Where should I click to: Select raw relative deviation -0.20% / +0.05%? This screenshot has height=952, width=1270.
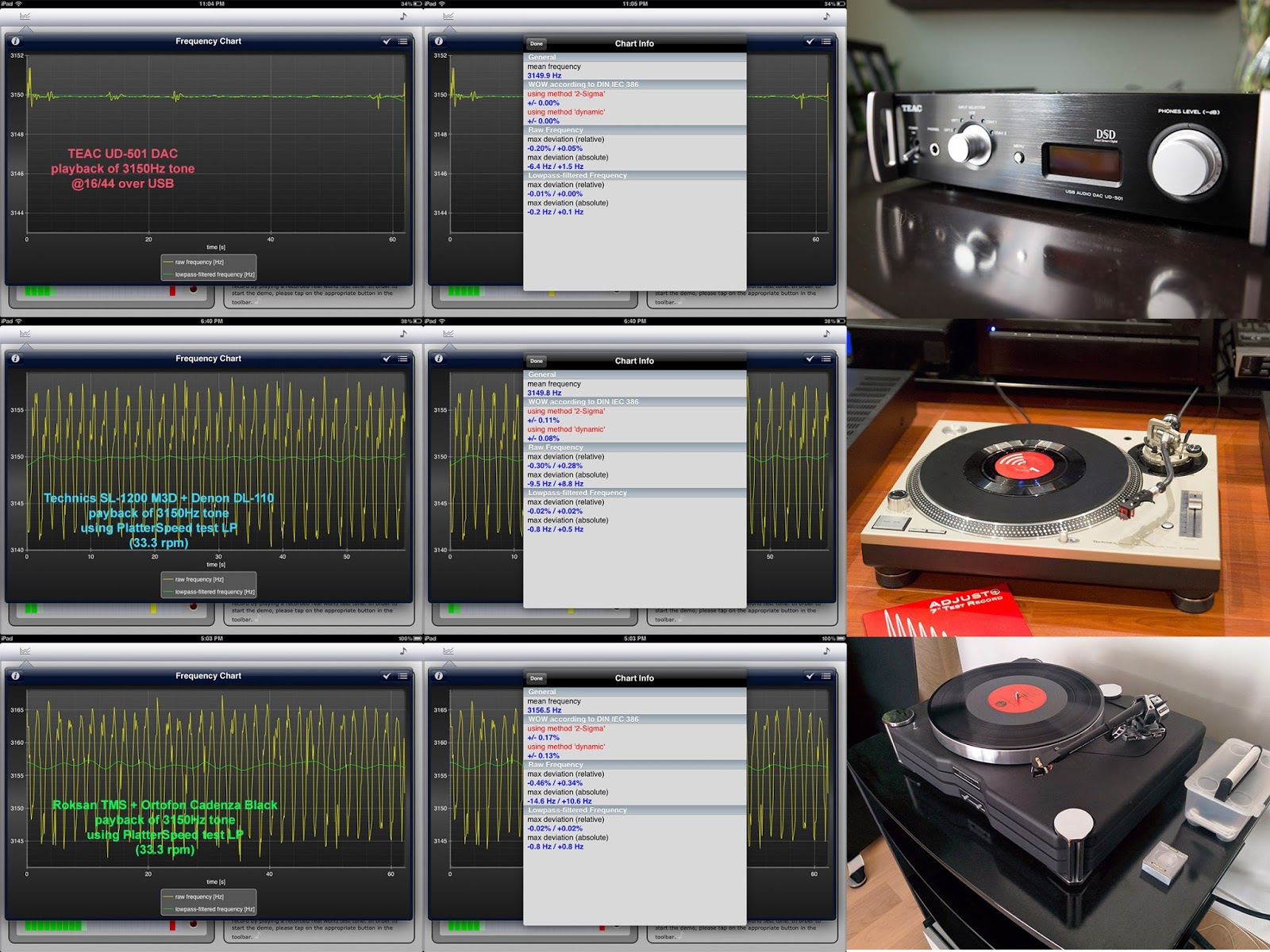[x=555, y=148]
